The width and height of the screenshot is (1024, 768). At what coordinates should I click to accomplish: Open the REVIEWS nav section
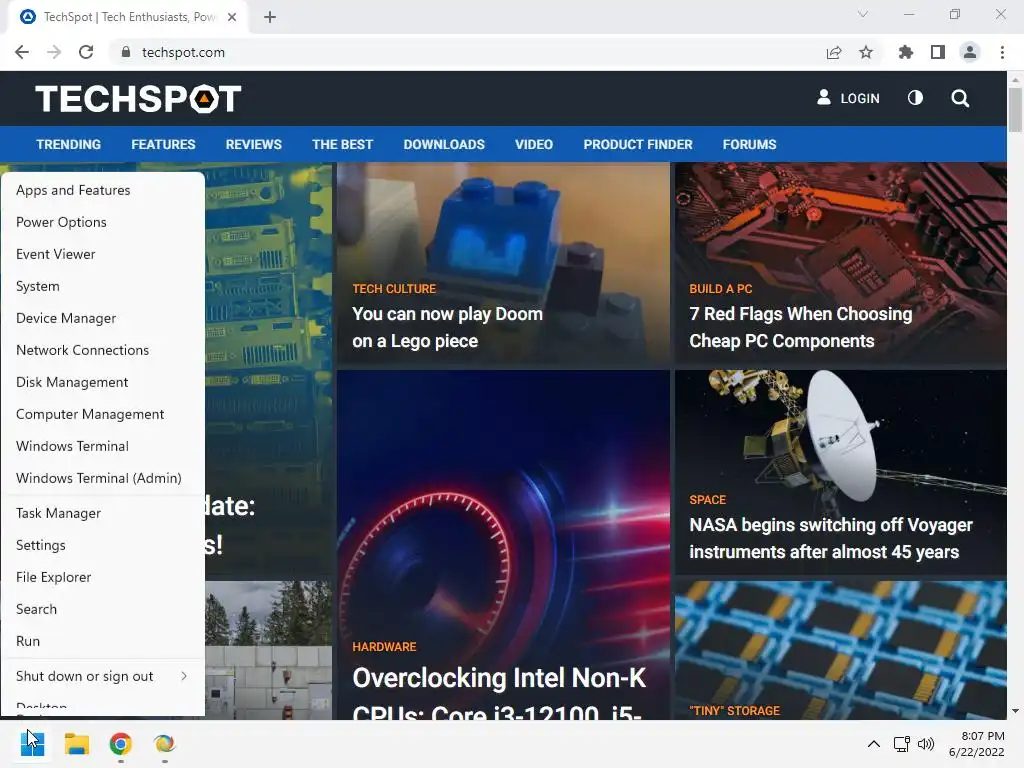pyautogui.click(x=253, y=144)
